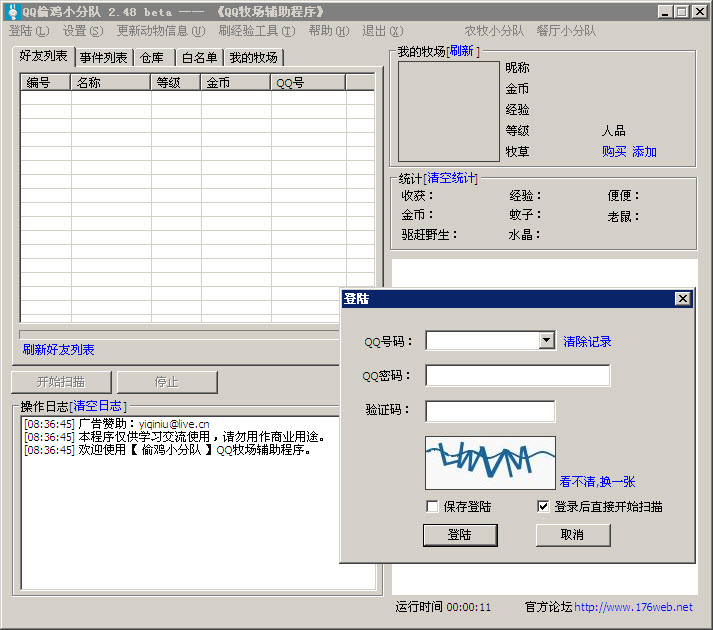
Task: Click the 清除记录 link
Action: 587,342
